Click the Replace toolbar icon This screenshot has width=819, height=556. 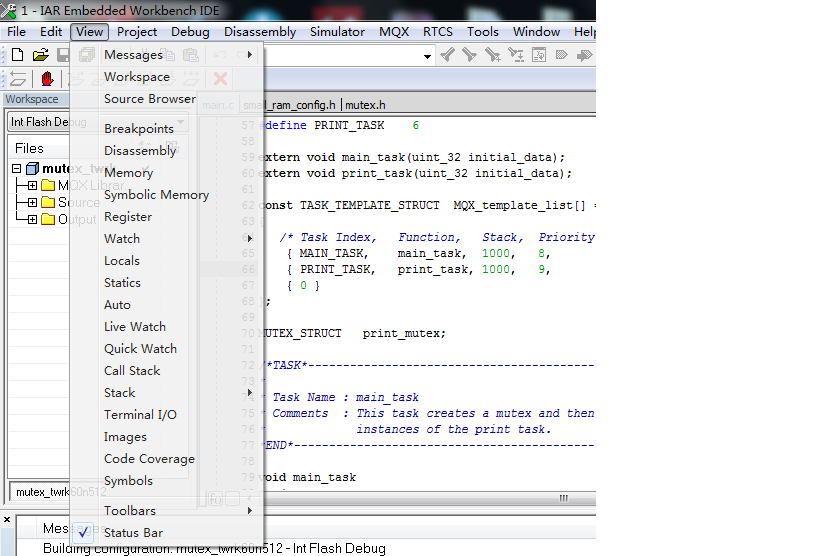[x=516, y=55]
